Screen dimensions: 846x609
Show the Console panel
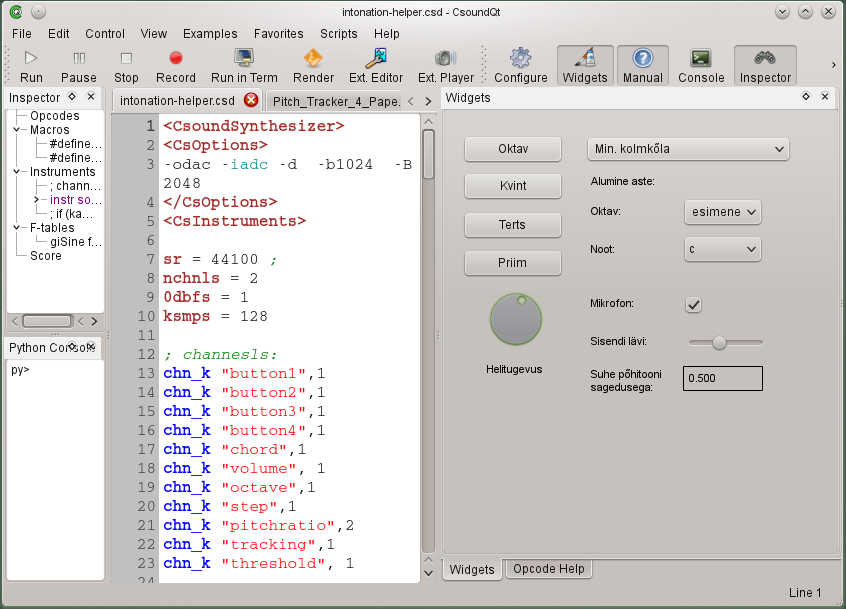pos(701,66)
